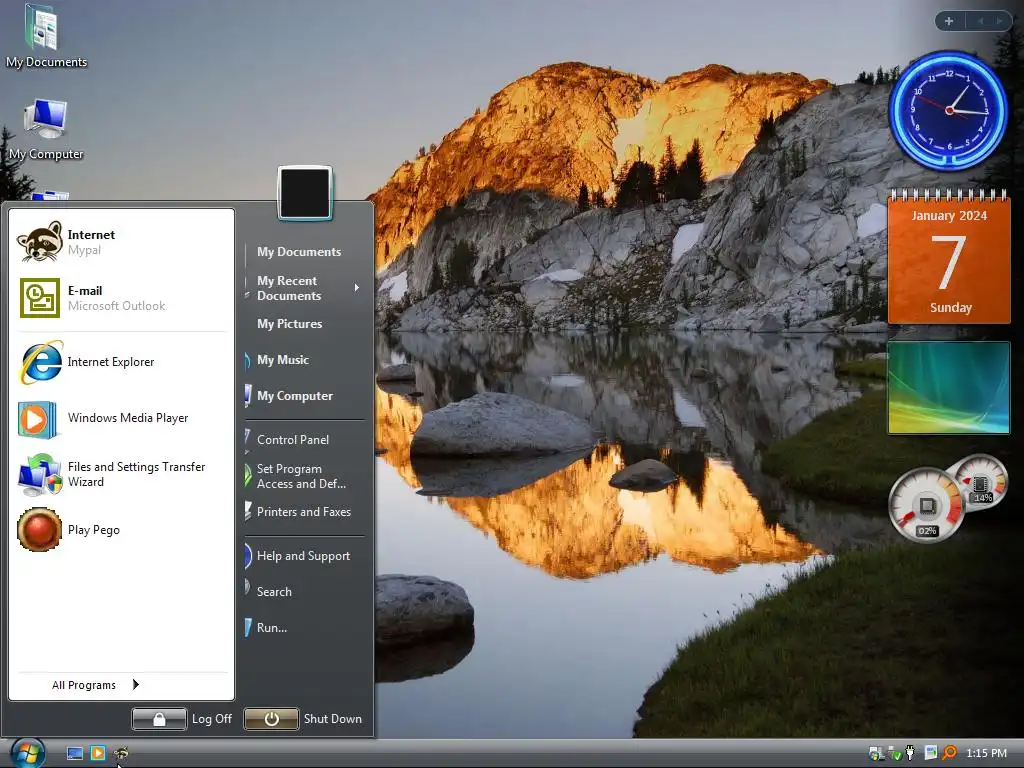
Task: Select My Computer desktop icon
Action: pyautogui.click(x=46, y=129)
